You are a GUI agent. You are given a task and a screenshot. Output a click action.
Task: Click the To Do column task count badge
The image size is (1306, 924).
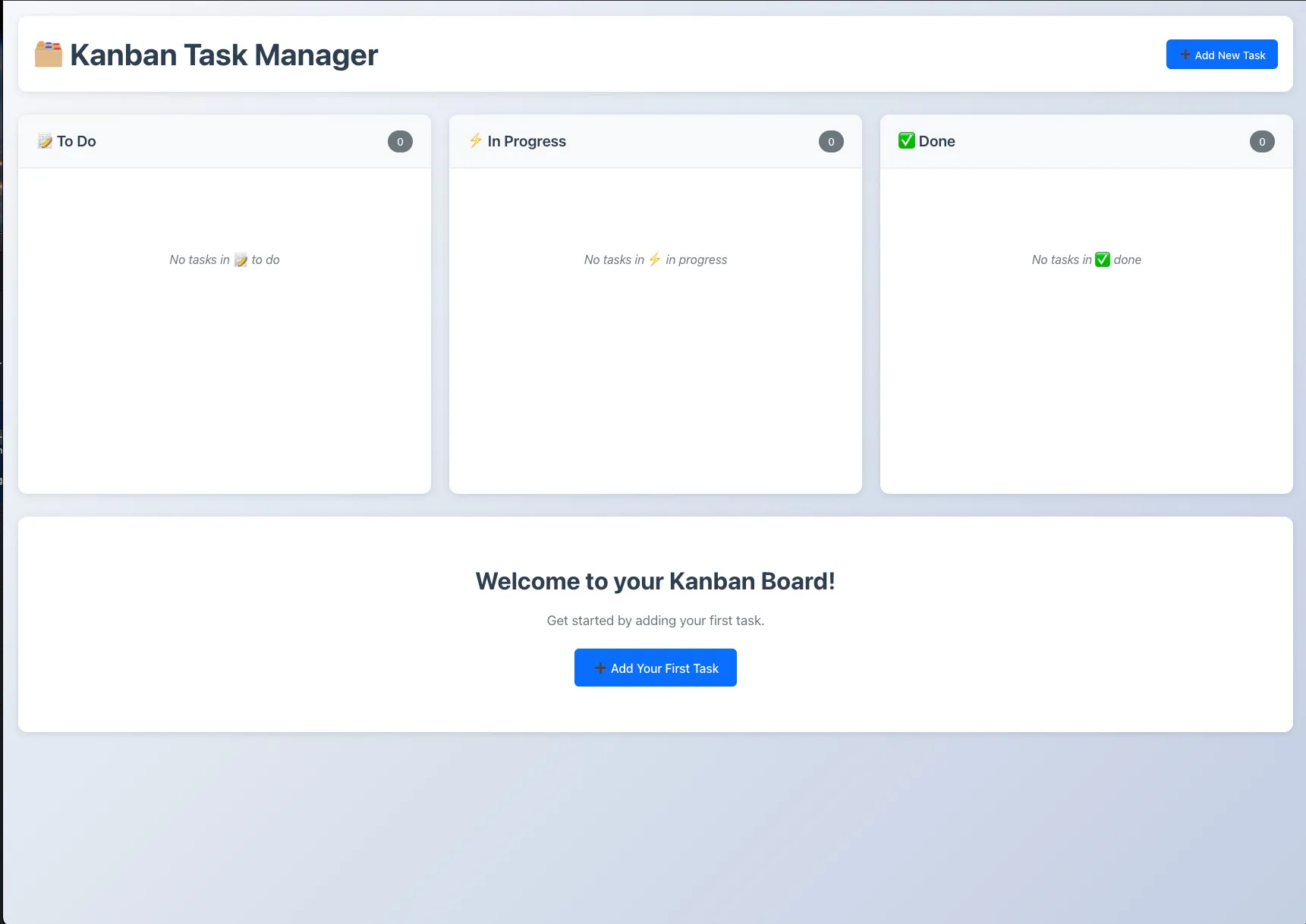[400, 142]
